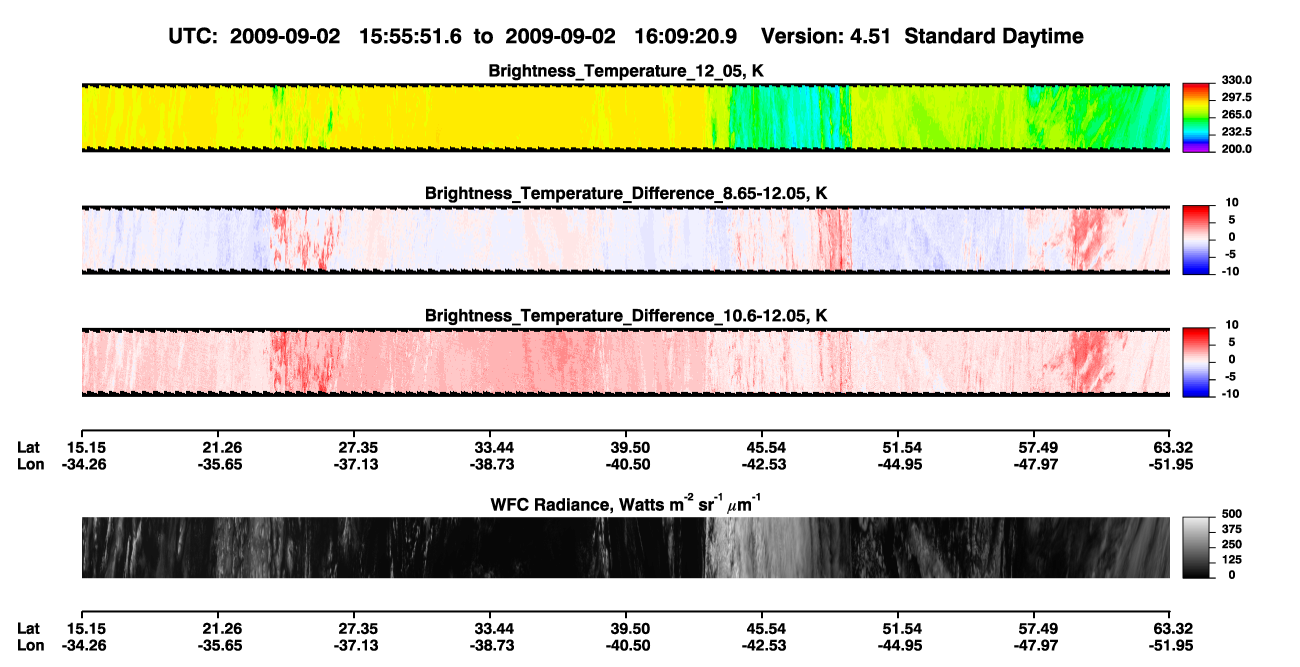Click longitude -47.97 on the bottom axis
1300x667 pixels.
1034,645
